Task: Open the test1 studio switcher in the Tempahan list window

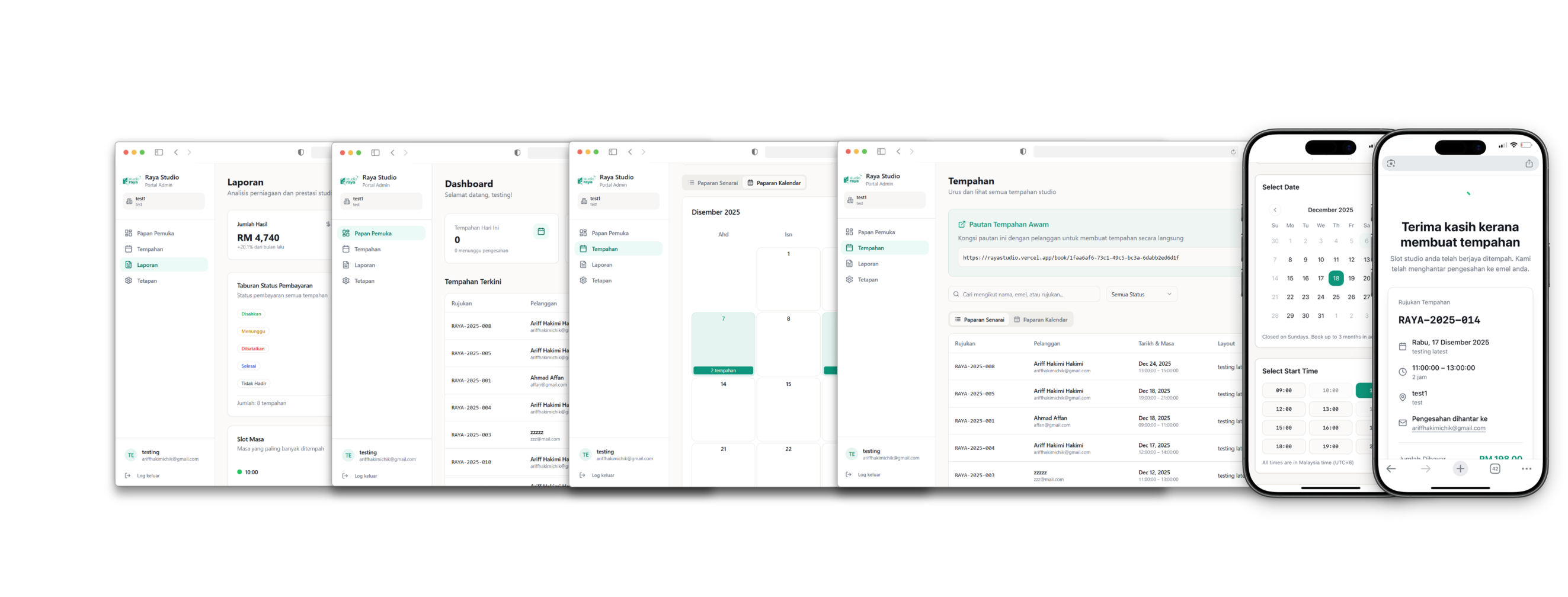Action: (884, 200)
